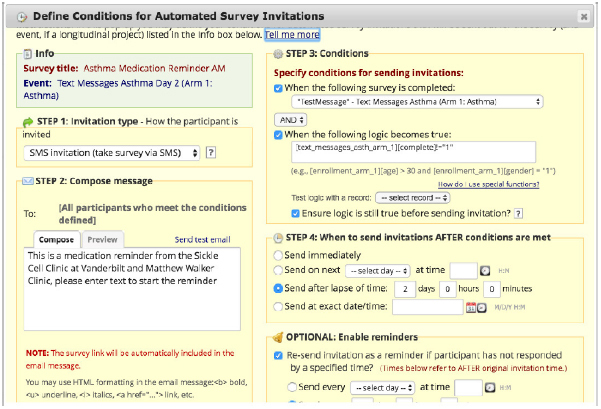This screenshot has width=601, height=409.
Task: Switch to the Compose tab
Action: (56, 240)
